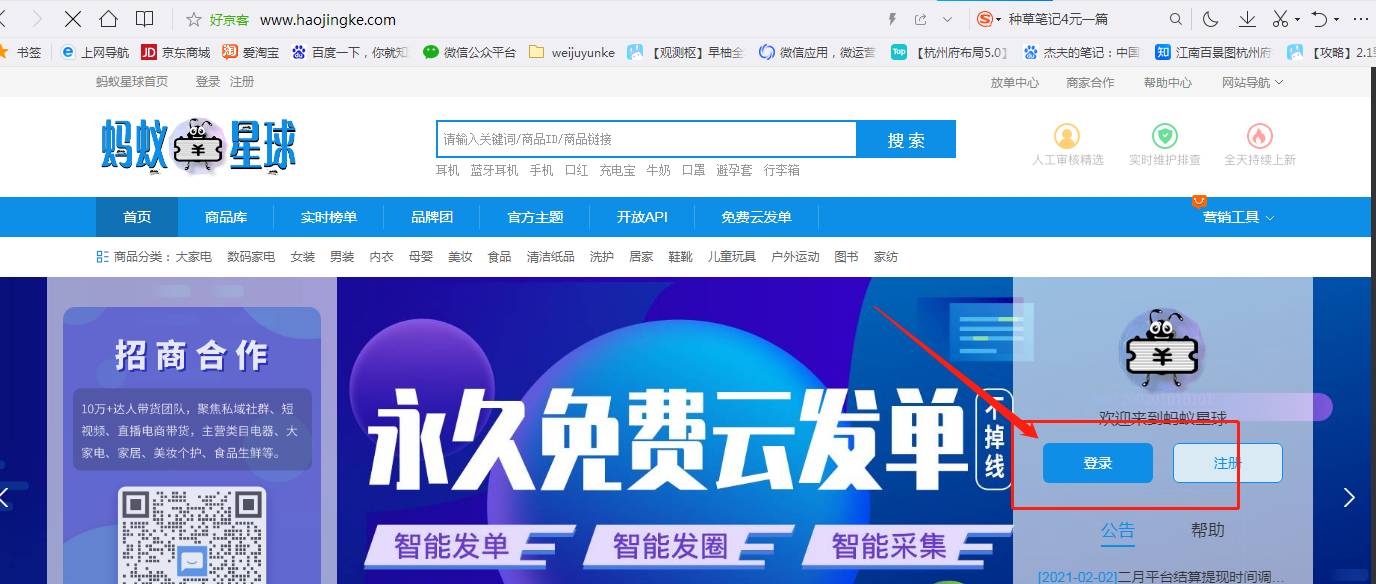Click 注册 link in top bar
This screenshot has height=584, width=1376.
click(242, 82)
